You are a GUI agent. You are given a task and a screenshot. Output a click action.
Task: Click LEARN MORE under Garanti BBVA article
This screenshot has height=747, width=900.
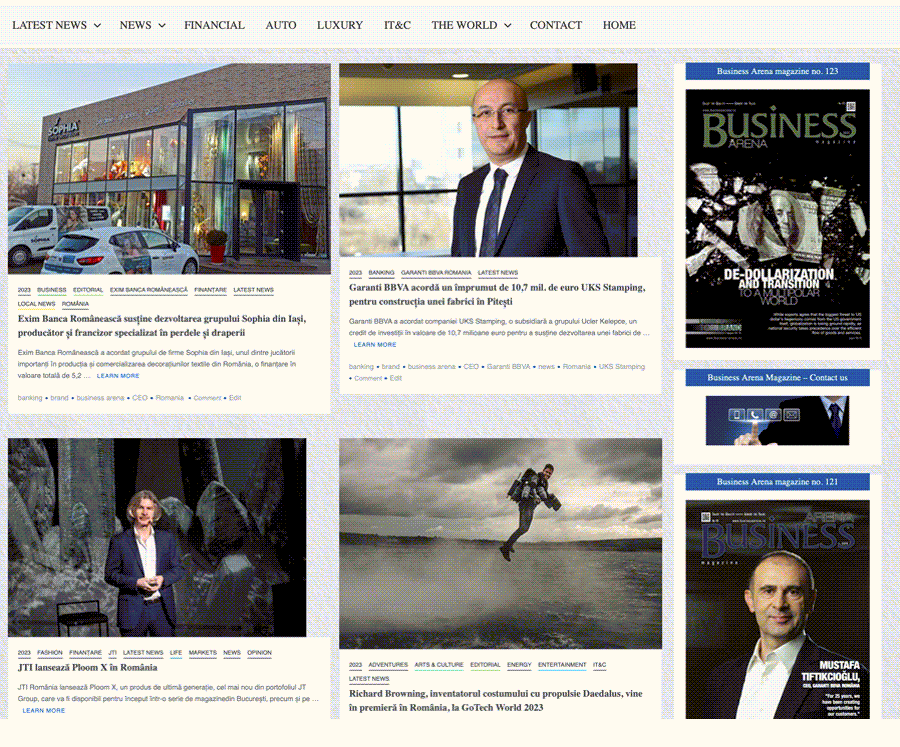375,345
